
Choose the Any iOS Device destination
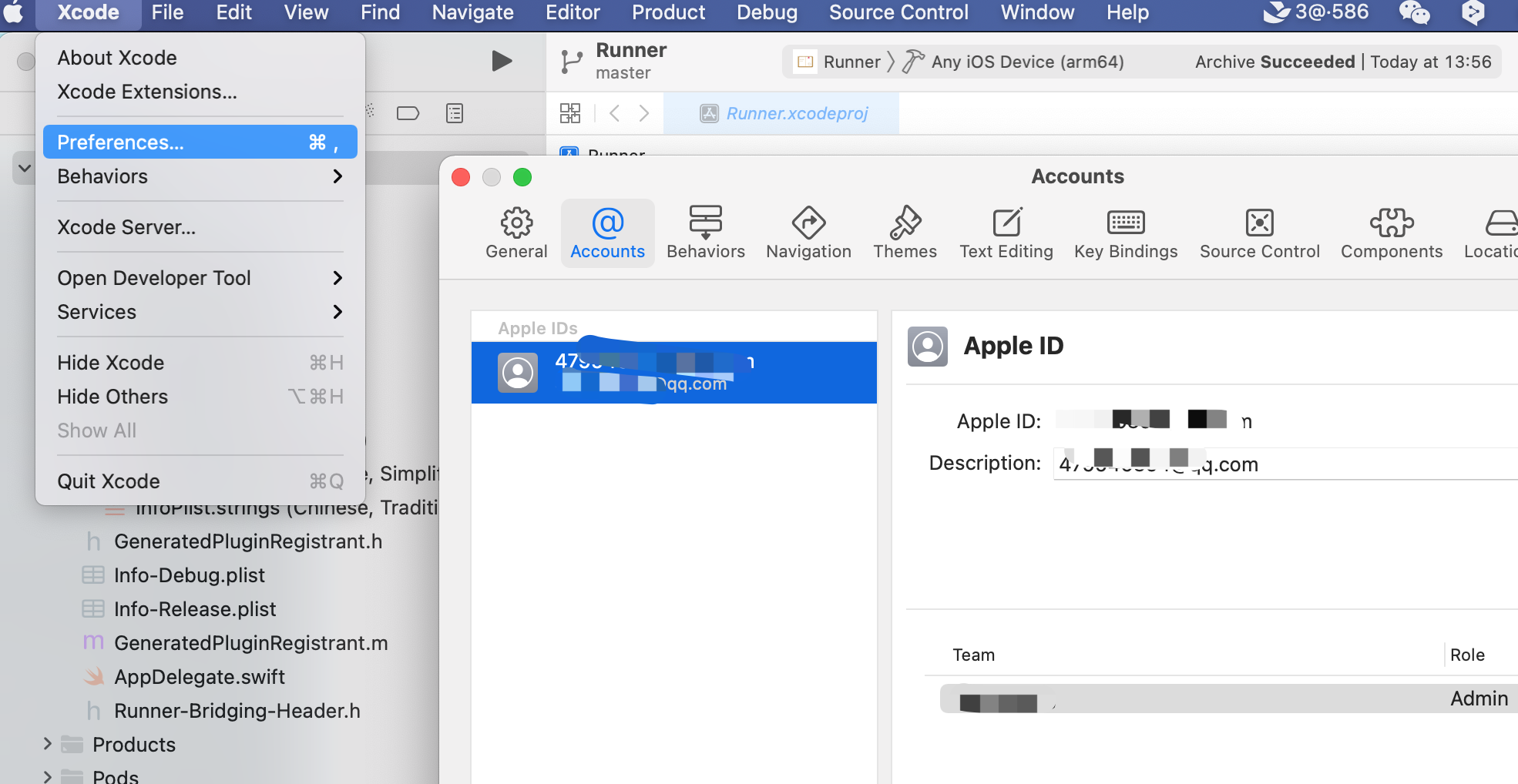point(1013,62)
